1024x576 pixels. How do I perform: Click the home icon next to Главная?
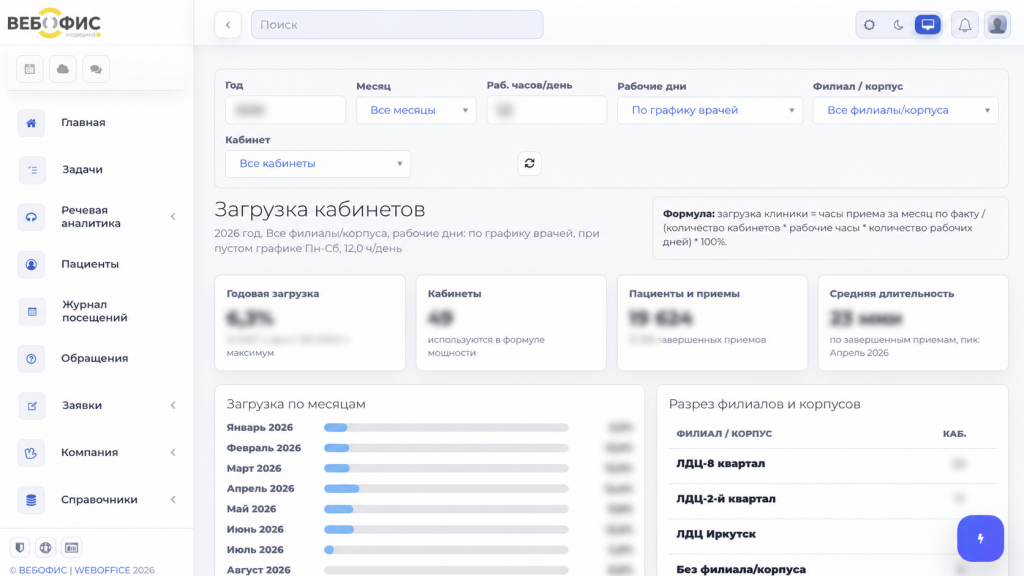[x=31, y=123]
